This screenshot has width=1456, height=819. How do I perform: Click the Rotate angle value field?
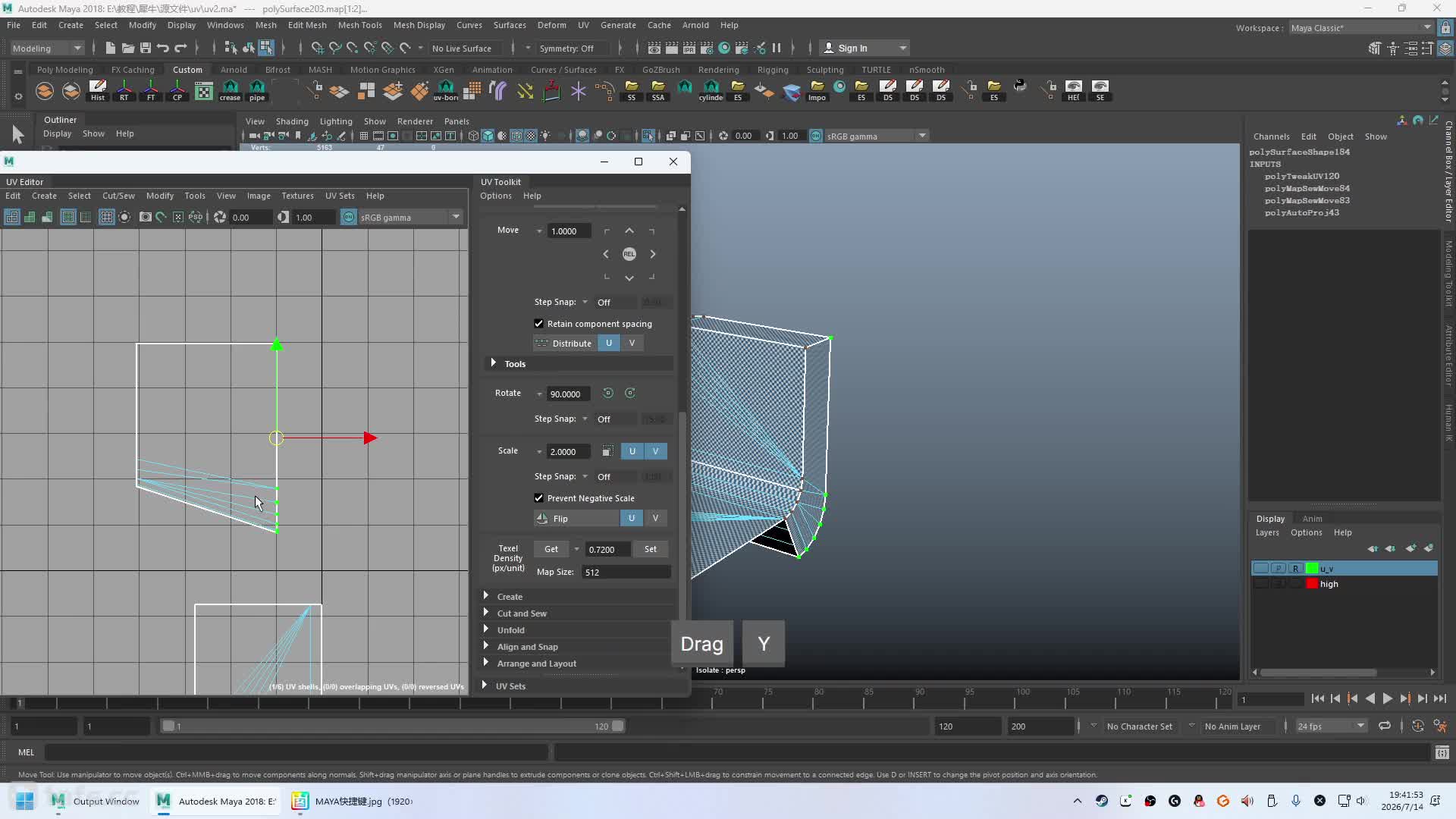tap(569, 394)
